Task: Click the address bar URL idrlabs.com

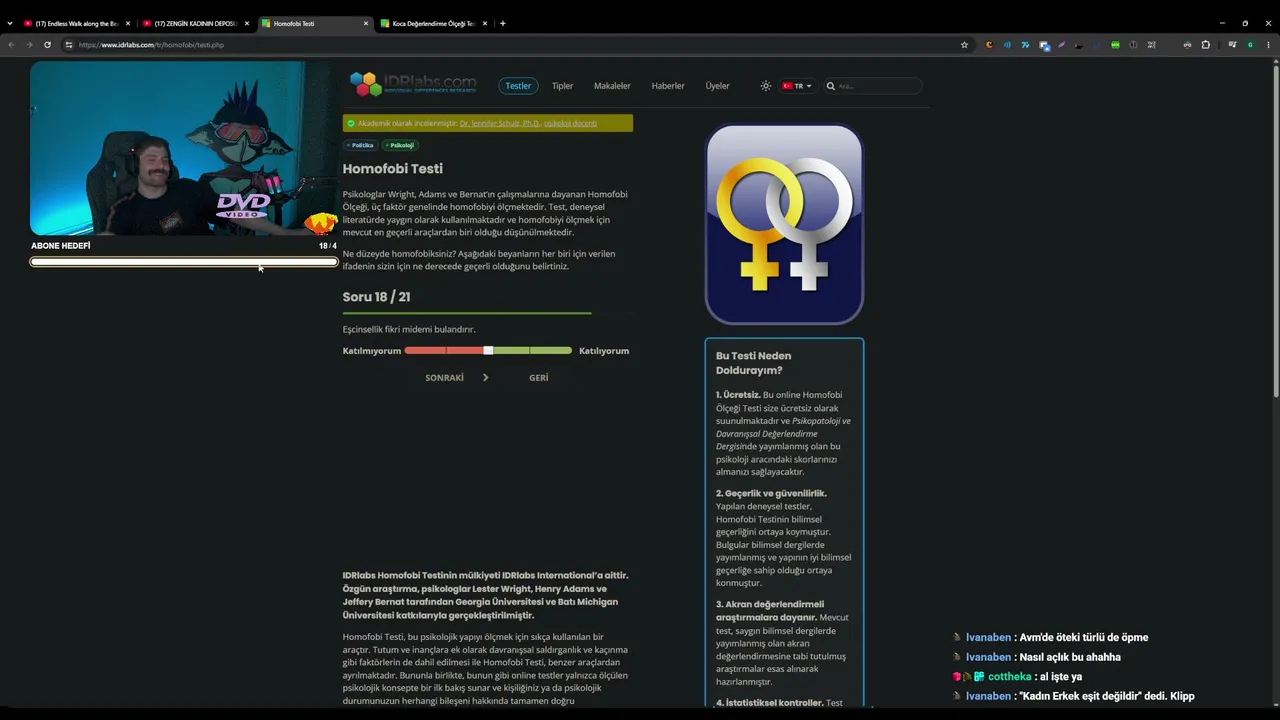Action: pos(151,45)
